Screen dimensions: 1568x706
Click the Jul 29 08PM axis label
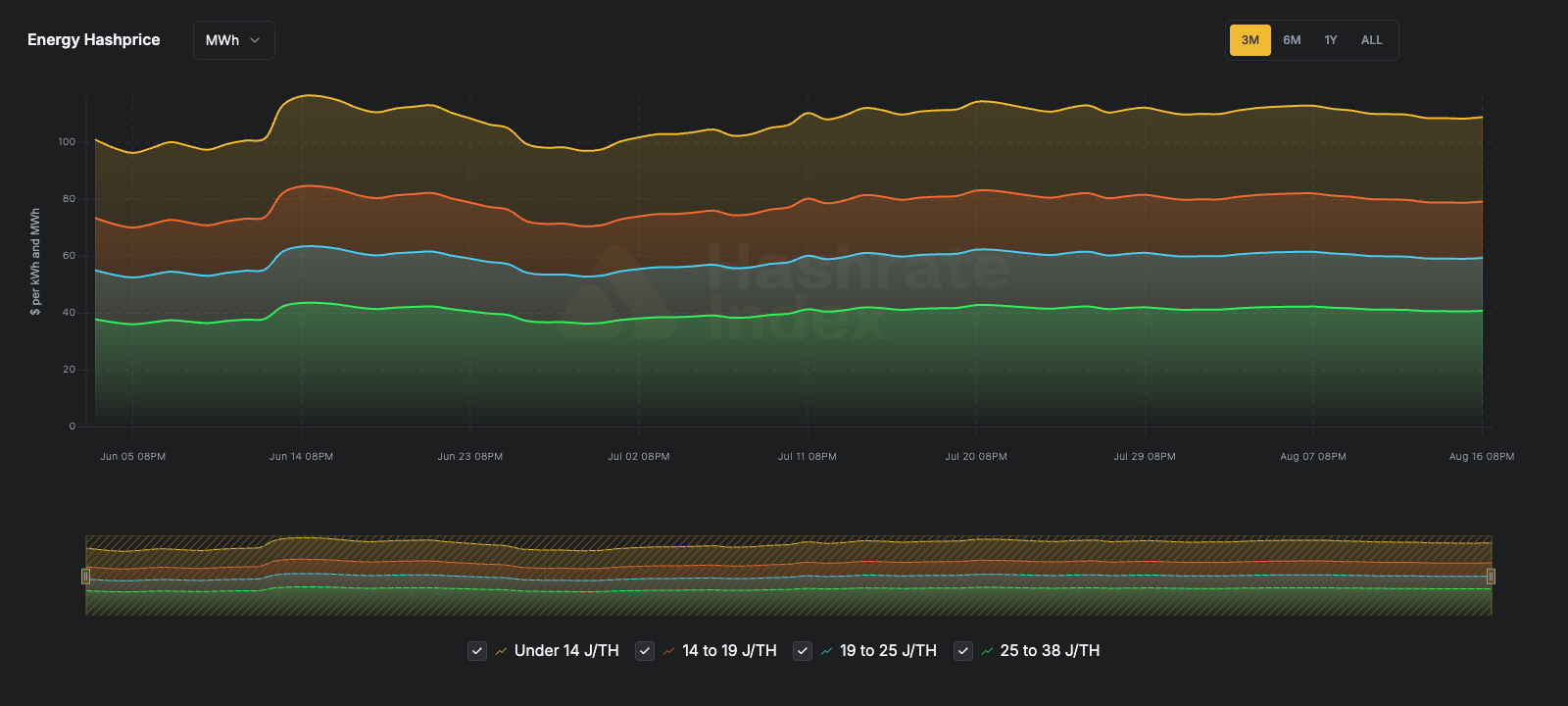(1145, 457)
